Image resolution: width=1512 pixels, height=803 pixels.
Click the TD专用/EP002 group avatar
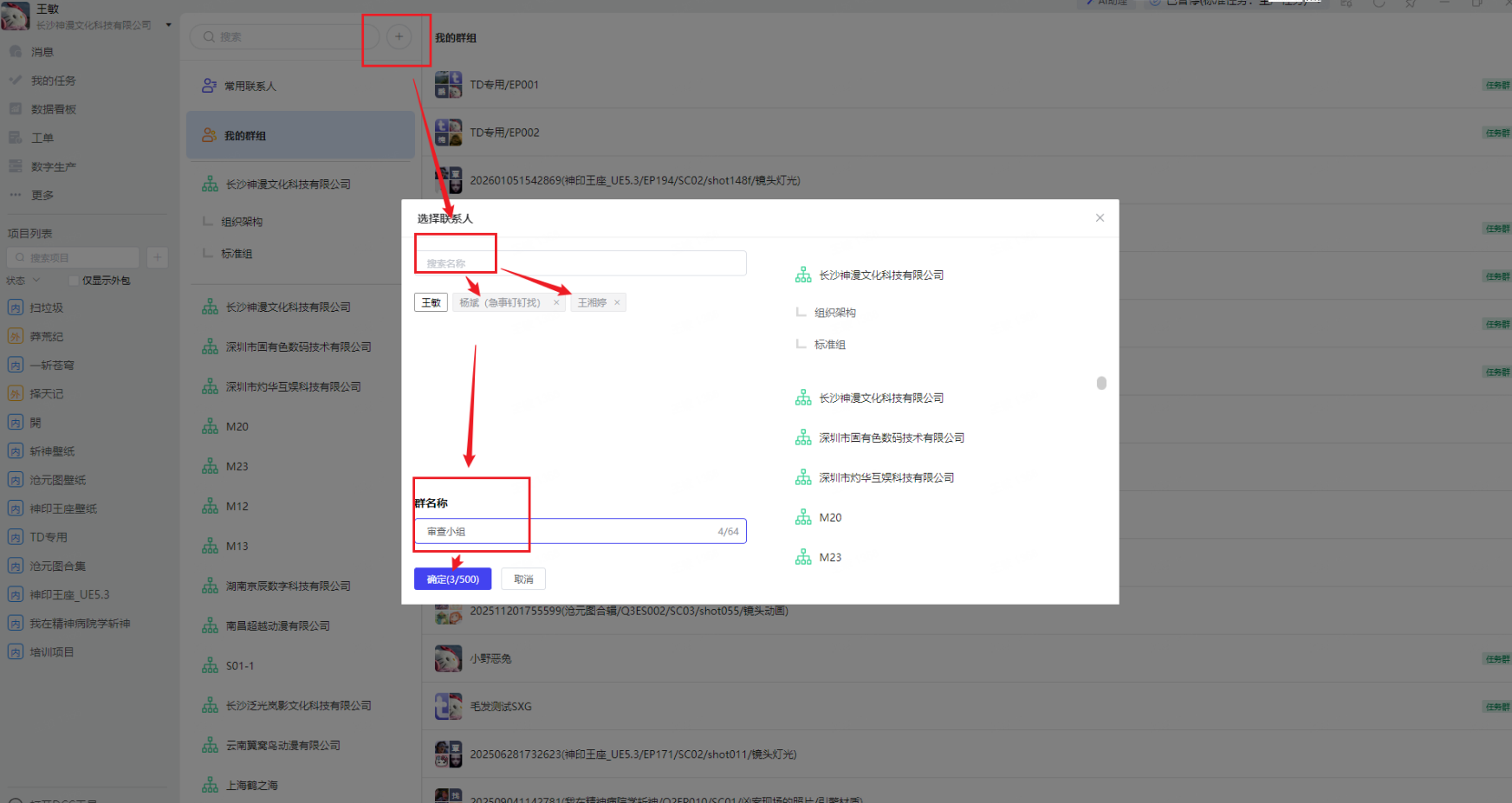coord(448,133)
